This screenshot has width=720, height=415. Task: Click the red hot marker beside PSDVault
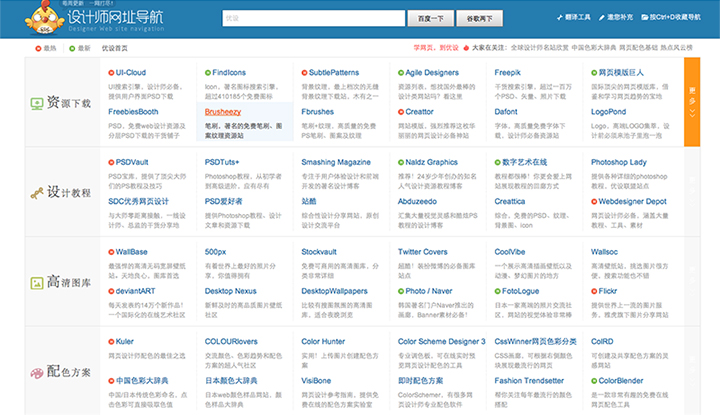tap(111, 162)
